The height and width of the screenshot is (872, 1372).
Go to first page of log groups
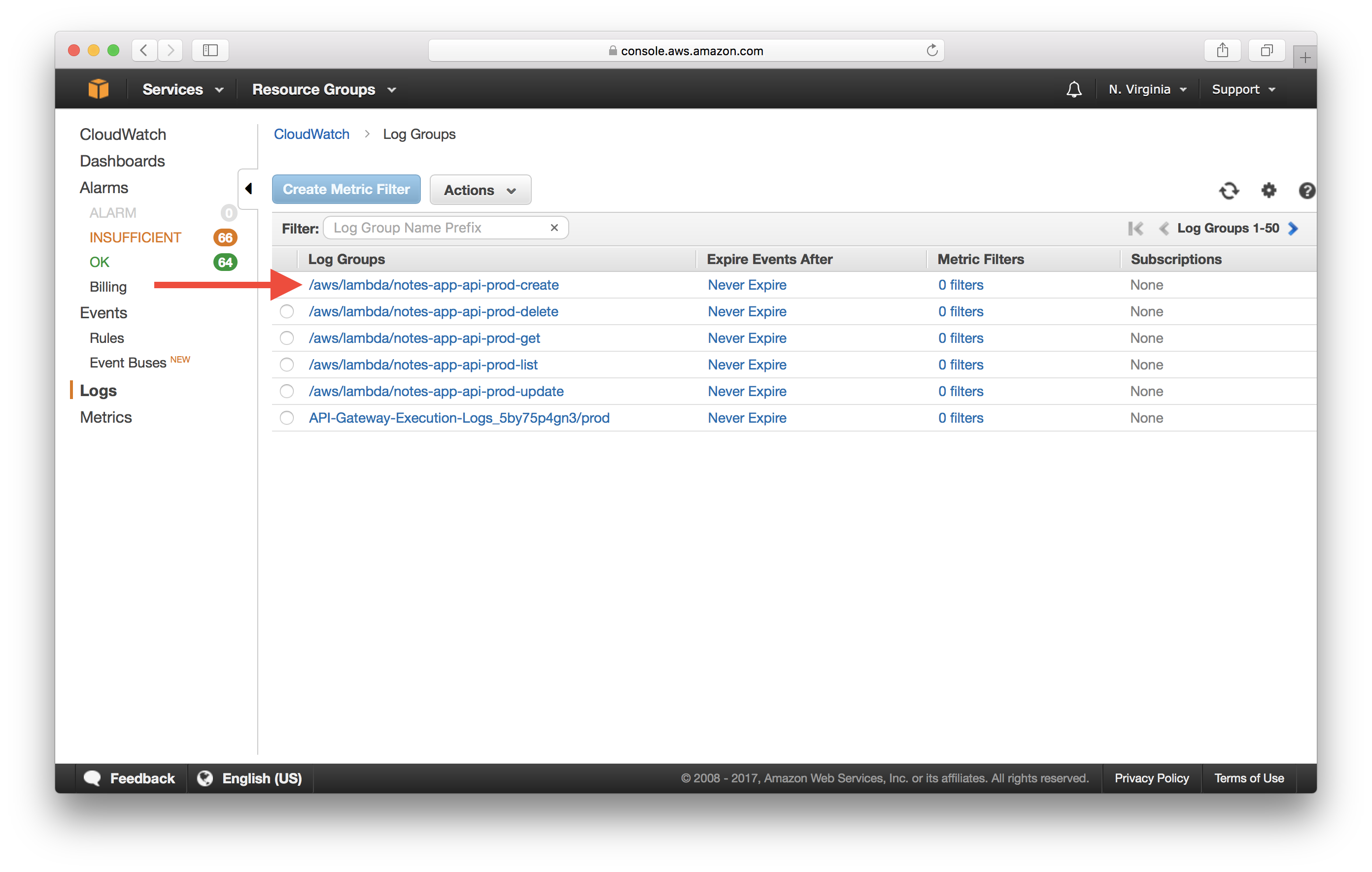click(1135, 229)
